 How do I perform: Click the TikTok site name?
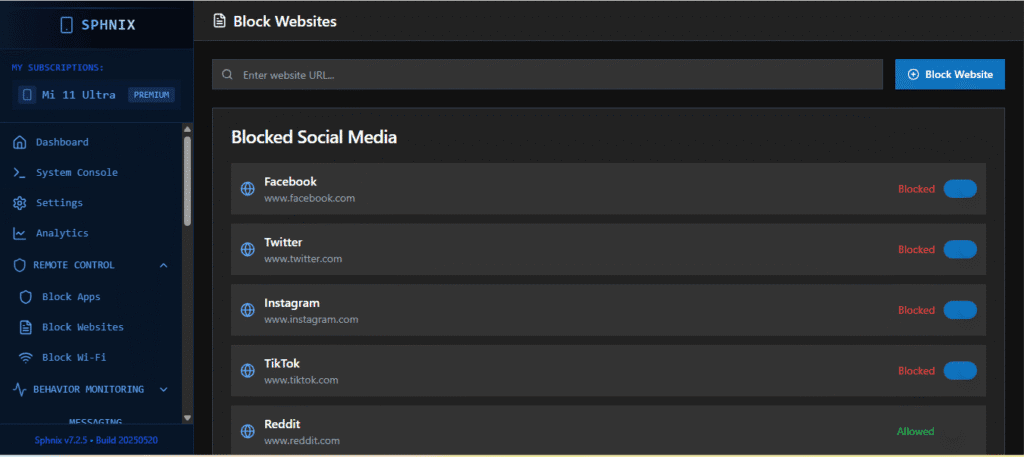pyautogui.click(x=282, y=364)
